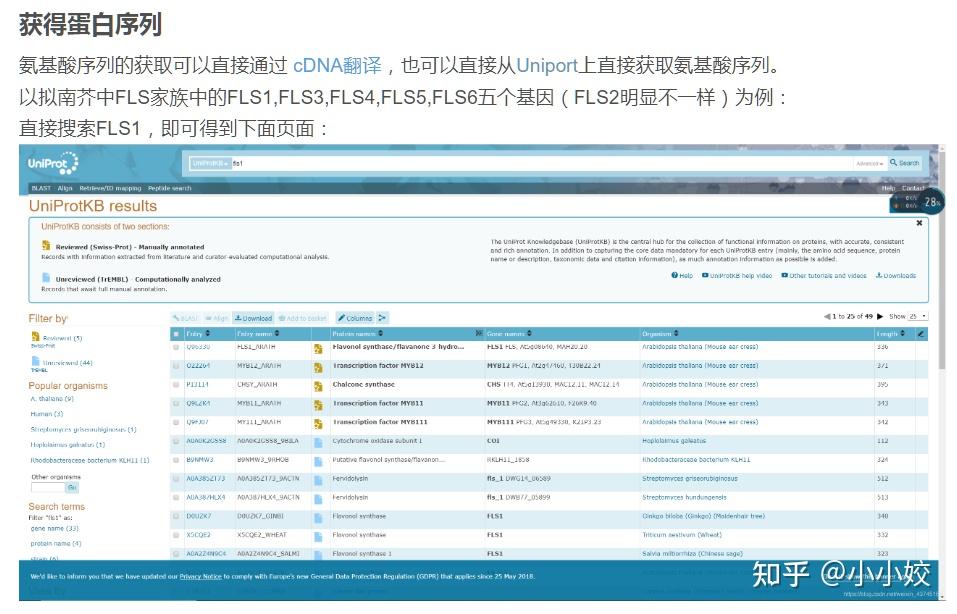Close the UniProtKB info box

tap(919, 223)
